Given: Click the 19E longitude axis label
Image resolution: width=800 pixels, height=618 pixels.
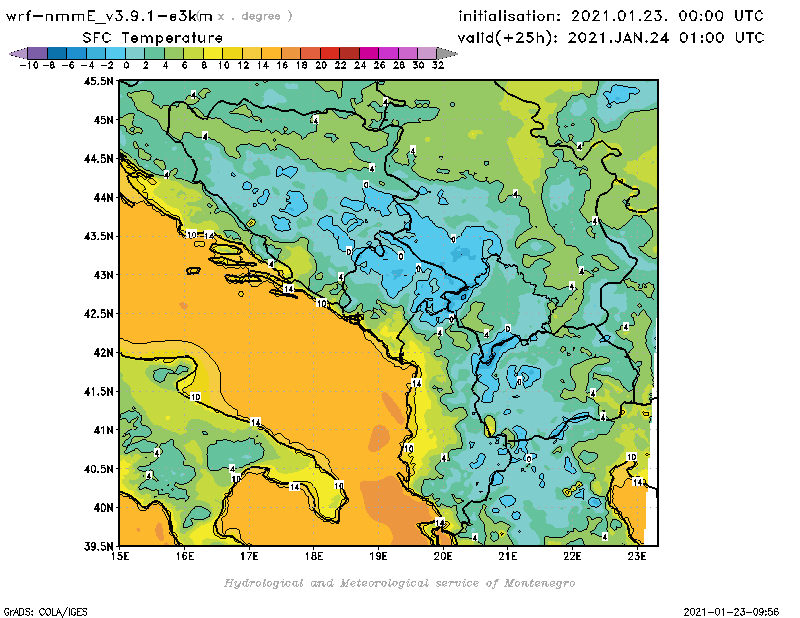Looking at the screenshot, I should (378, 556).
